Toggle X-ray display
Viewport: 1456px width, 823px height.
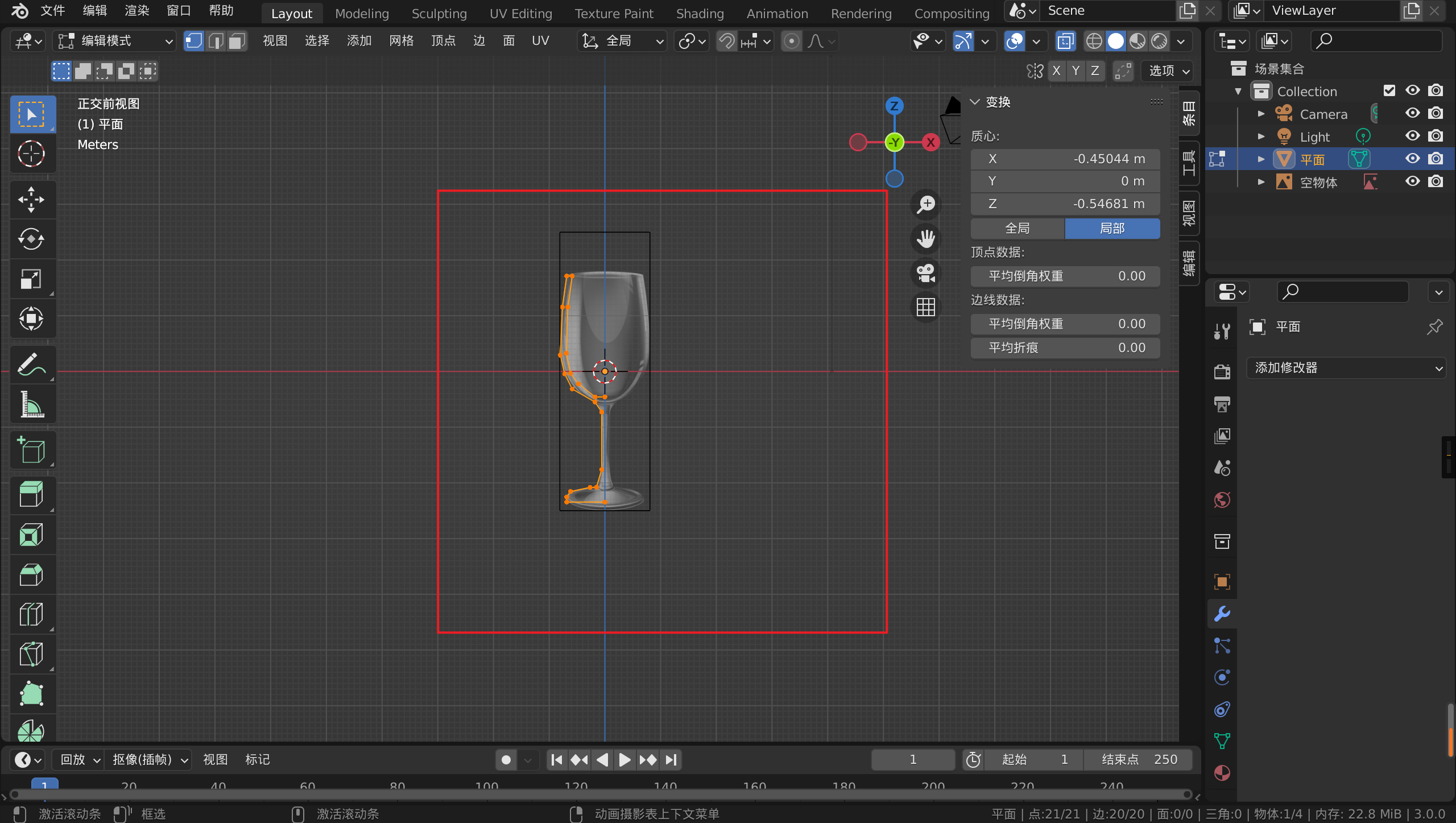pyautogui.click(x=1065, y=41)
